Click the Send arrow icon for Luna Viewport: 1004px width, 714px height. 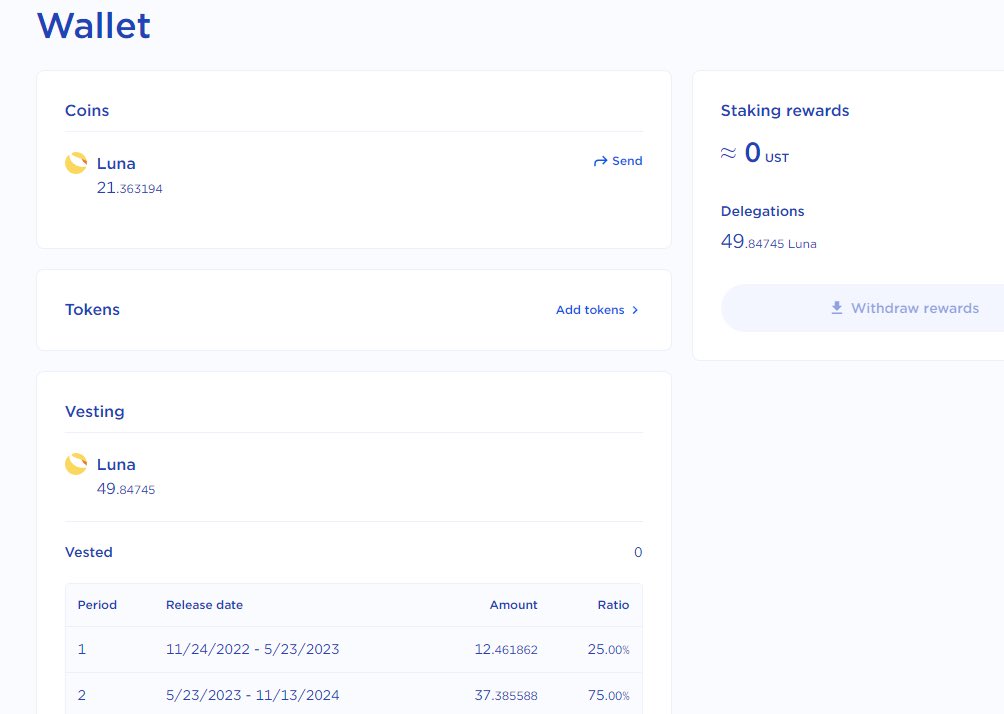coord(600,161)
